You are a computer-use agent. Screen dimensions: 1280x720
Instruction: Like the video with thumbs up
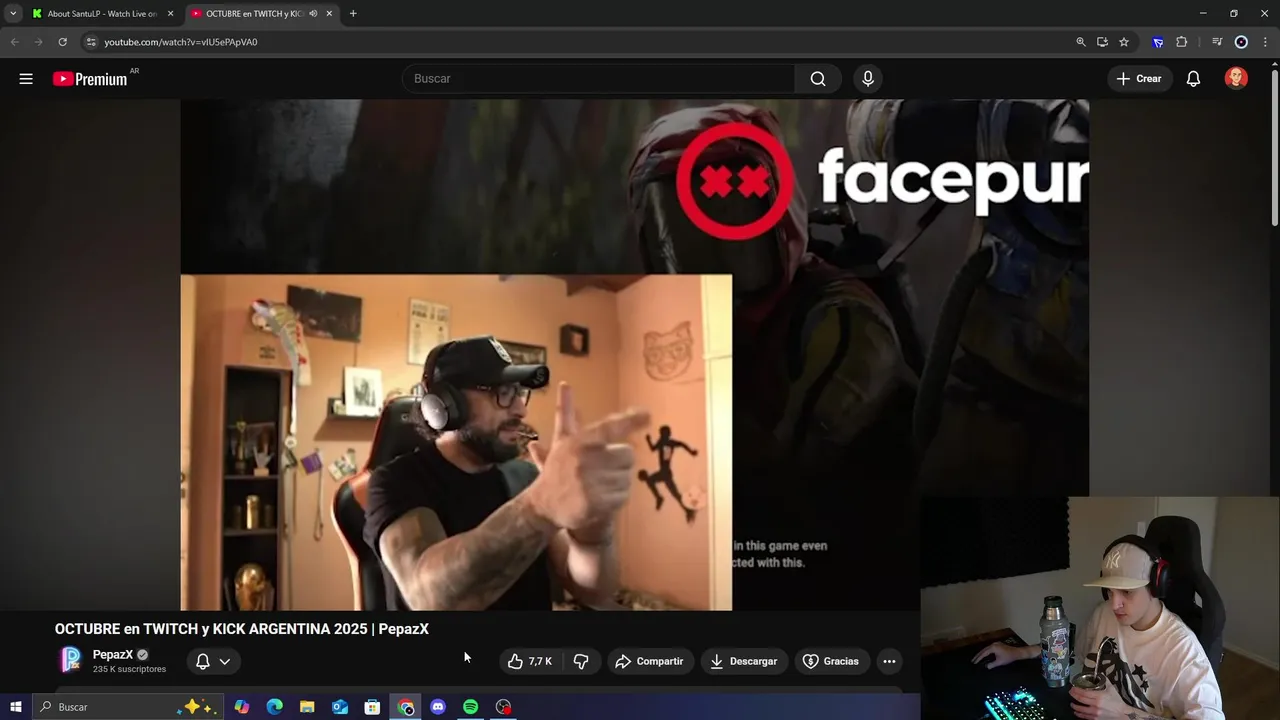(530, 661)
